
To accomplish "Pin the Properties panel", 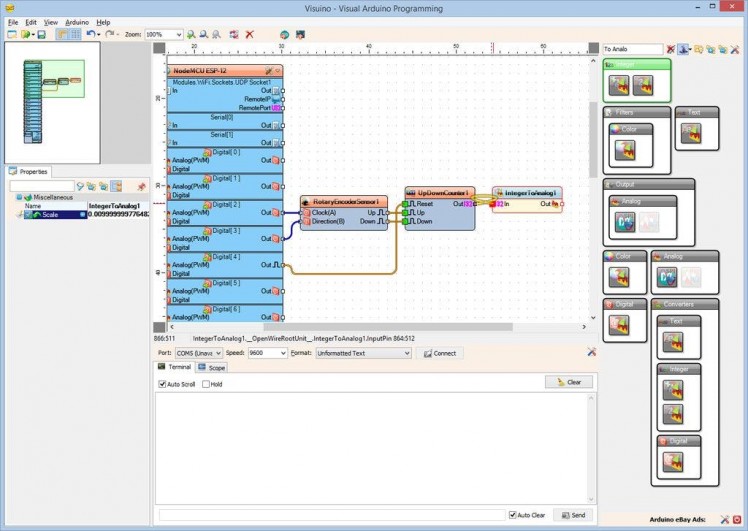I will pyautogui.click(x=141, y=186).
